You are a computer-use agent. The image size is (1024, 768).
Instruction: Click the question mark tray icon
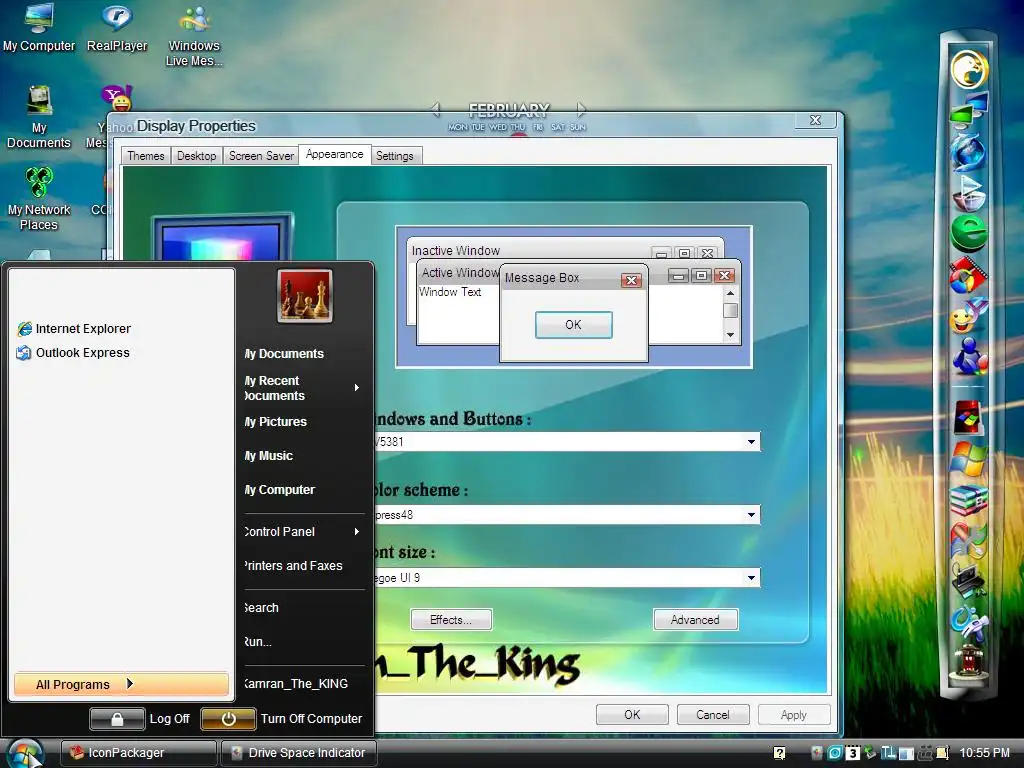tap(779, 753)
